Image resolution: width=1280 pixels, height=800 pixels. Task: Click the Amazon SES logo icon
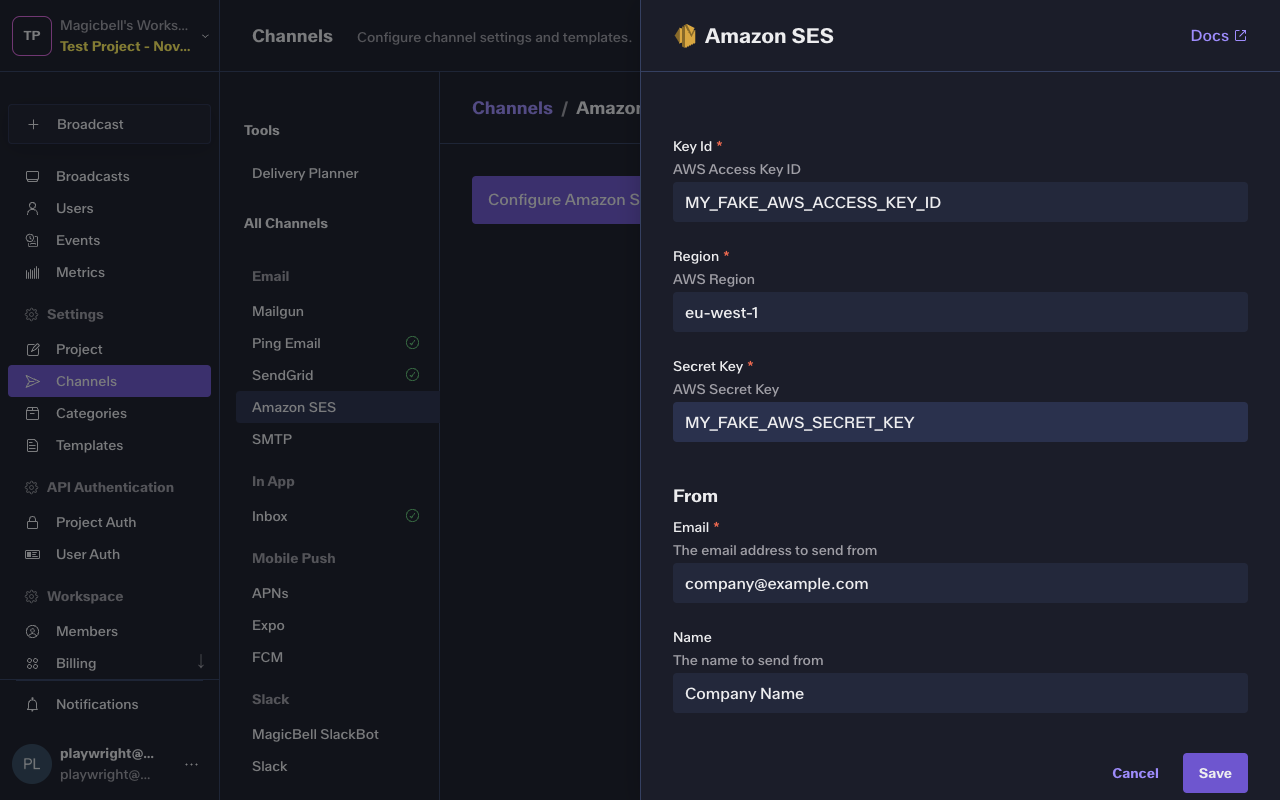685,36
